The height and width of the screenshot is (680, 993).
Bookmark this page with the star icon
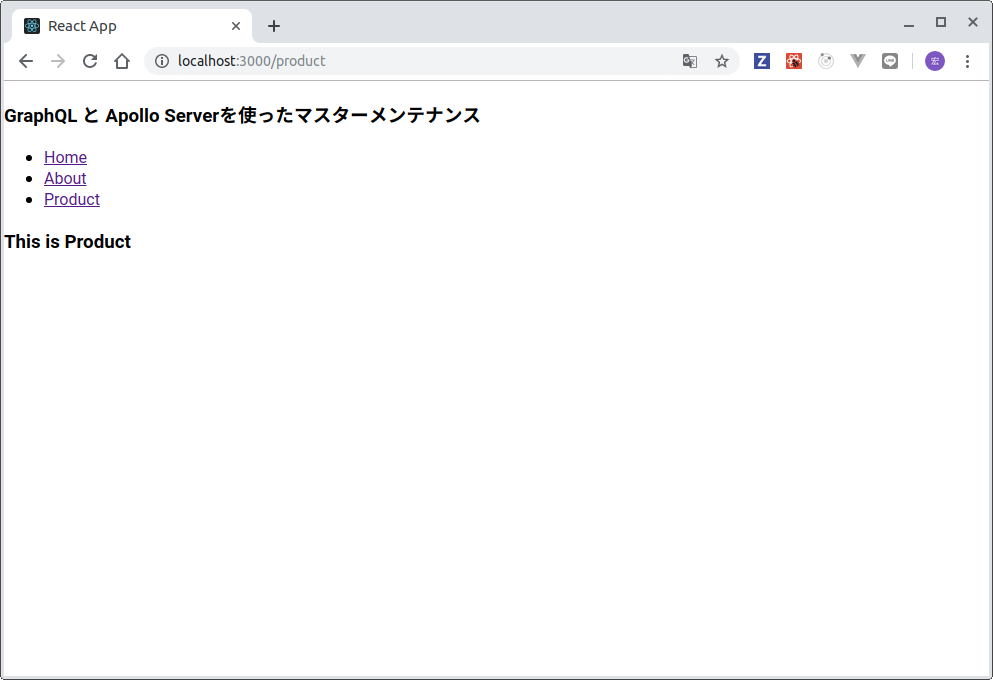tap(722, 61)
